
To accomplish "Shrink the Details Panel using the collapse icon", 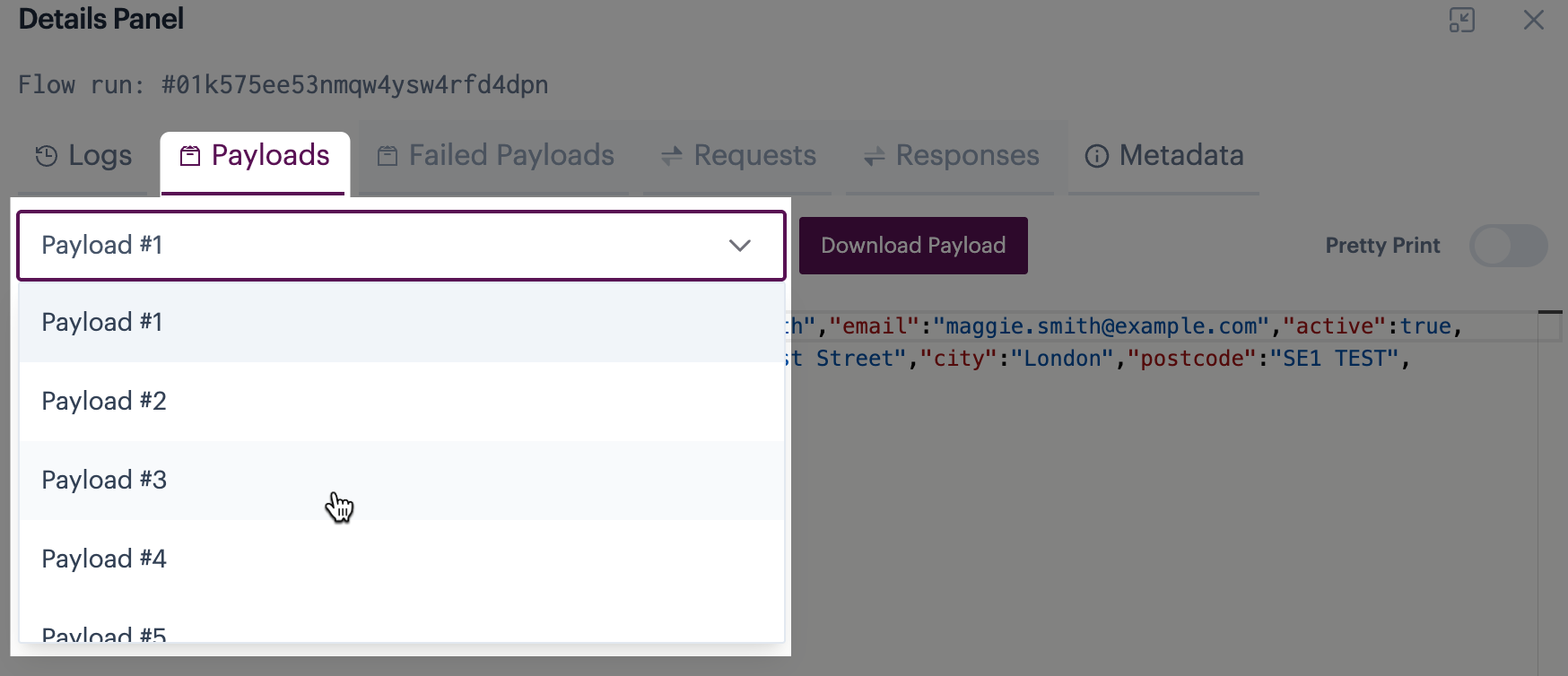I will click(1461, 20).
